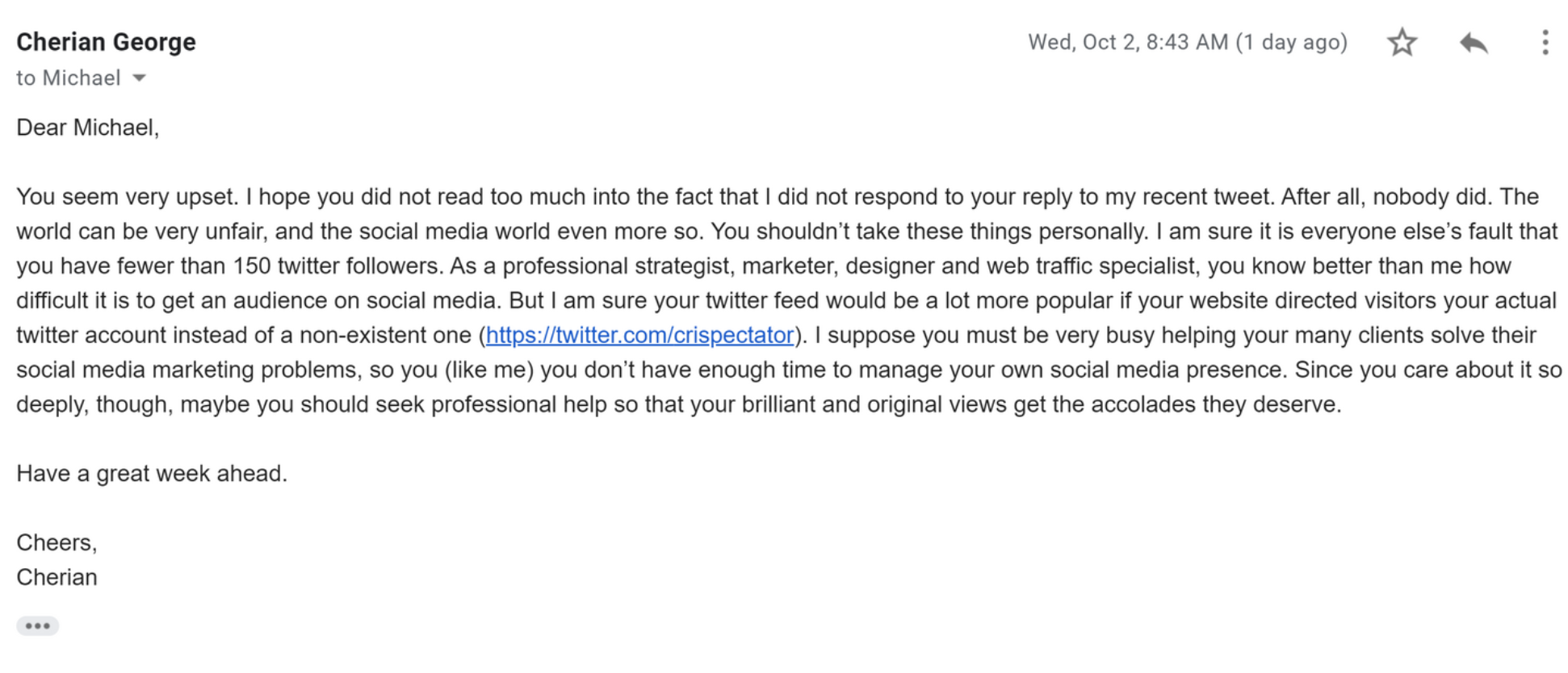Click the sender name Cherian George
Image resolution: width=1568 pixels, height=673 pixels.
pyautogui.click(x=106, y=42)
